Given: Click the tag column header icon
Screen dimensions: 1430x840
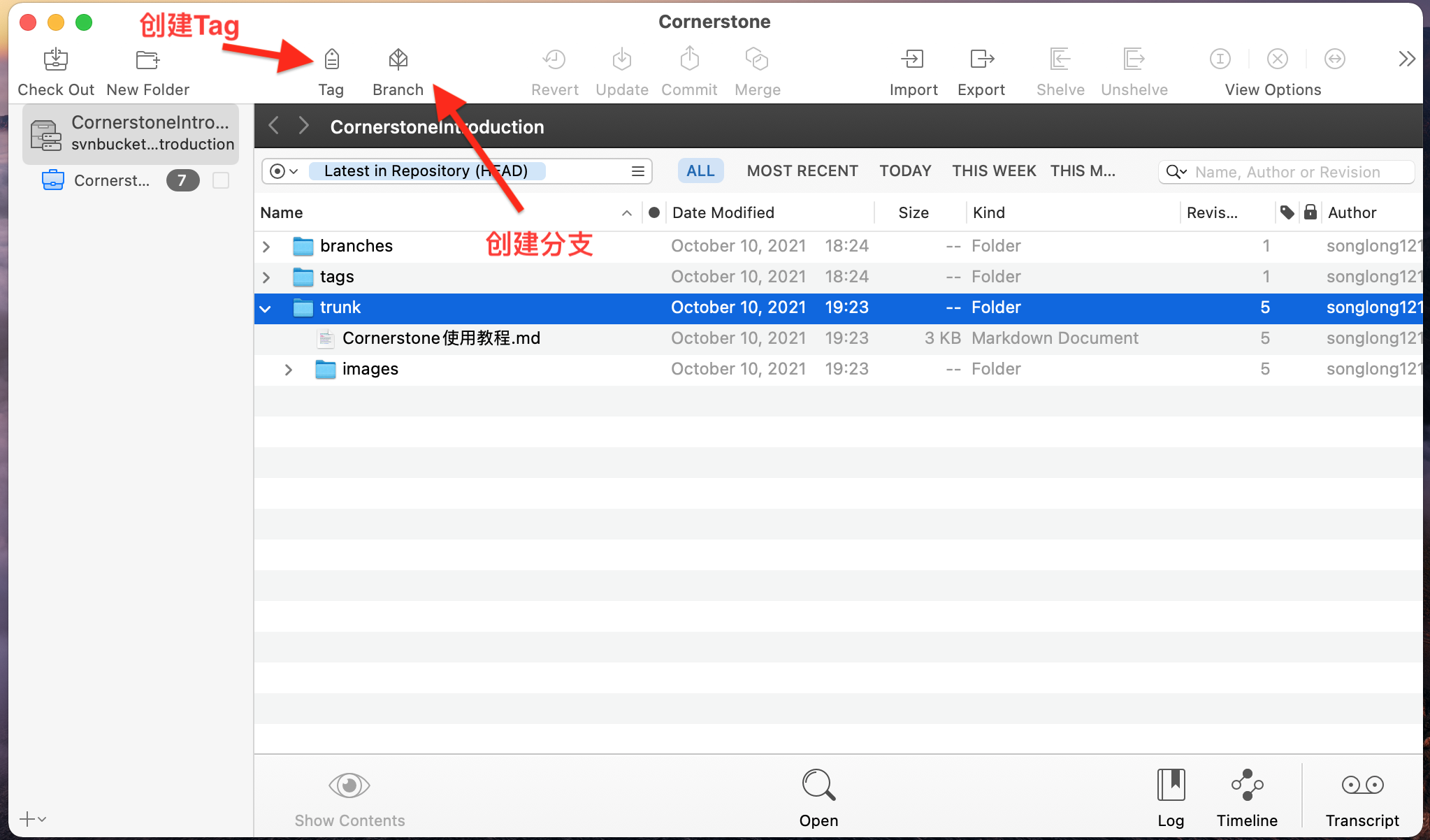Looking at the screenshot, I should (x=1287, y=212).
